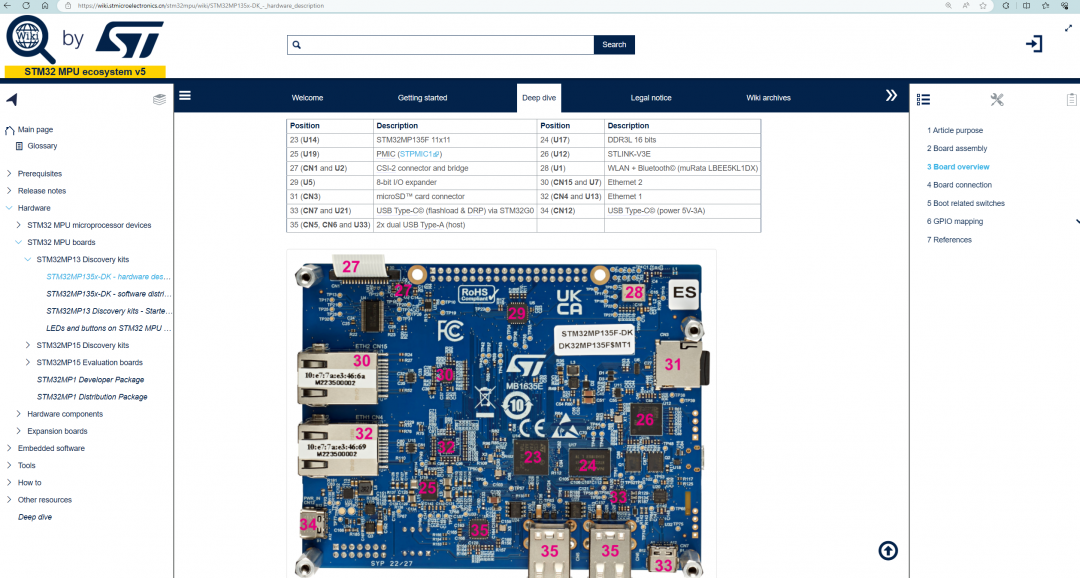Collapse the STM32MP13 Discovery kits section
The height and width of the screenshot is (578, 1080).
coord(28,259)
